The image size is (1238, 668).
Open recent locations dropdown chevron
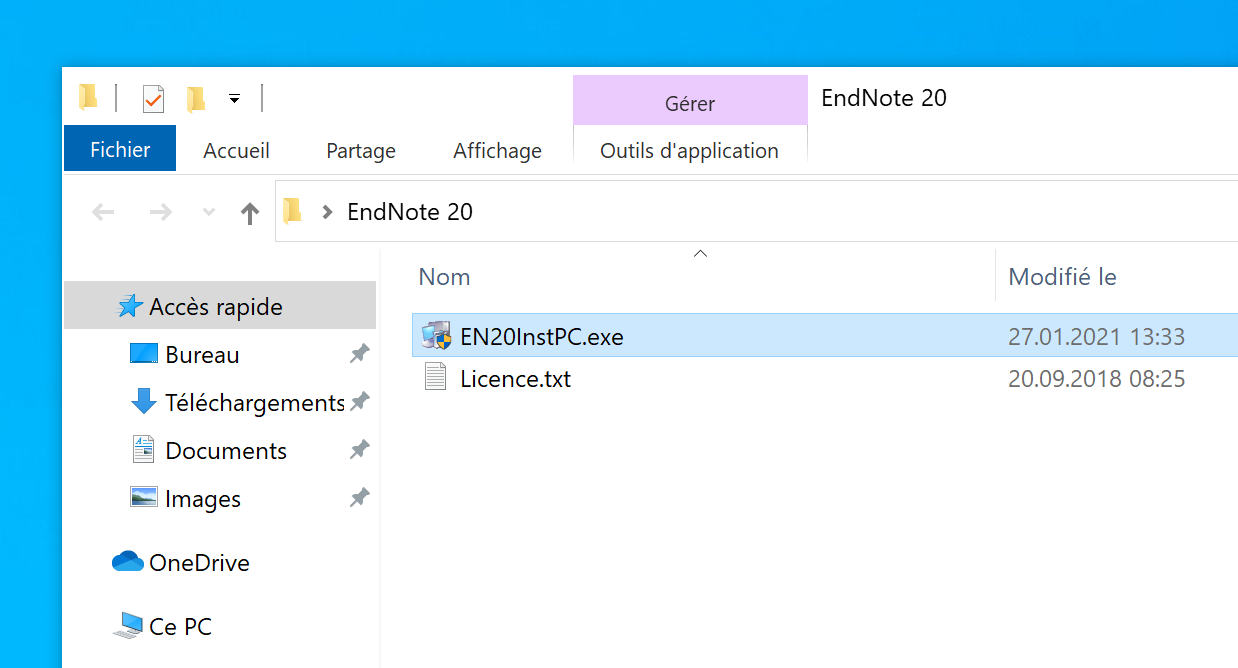point(209,212)
